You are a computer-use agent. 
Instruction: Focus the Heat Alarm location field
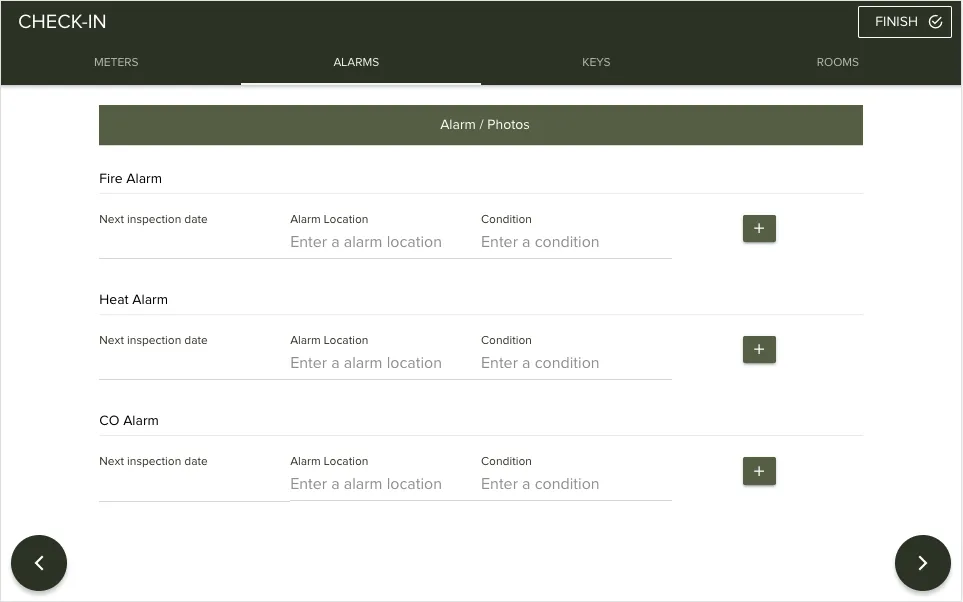pyautogui.click(x=385, y=363)
